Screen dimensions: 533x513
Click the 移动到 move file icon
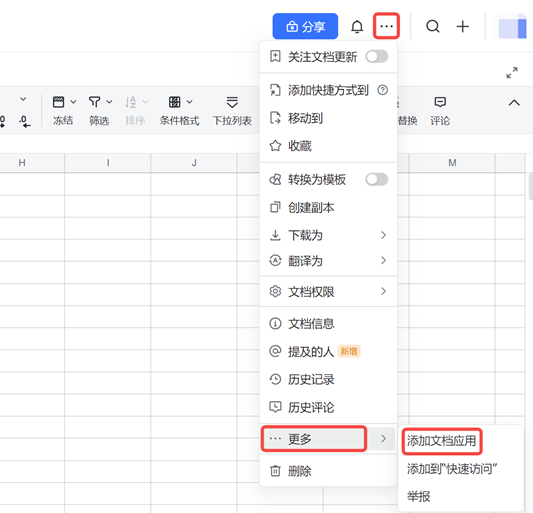[275, 118]
